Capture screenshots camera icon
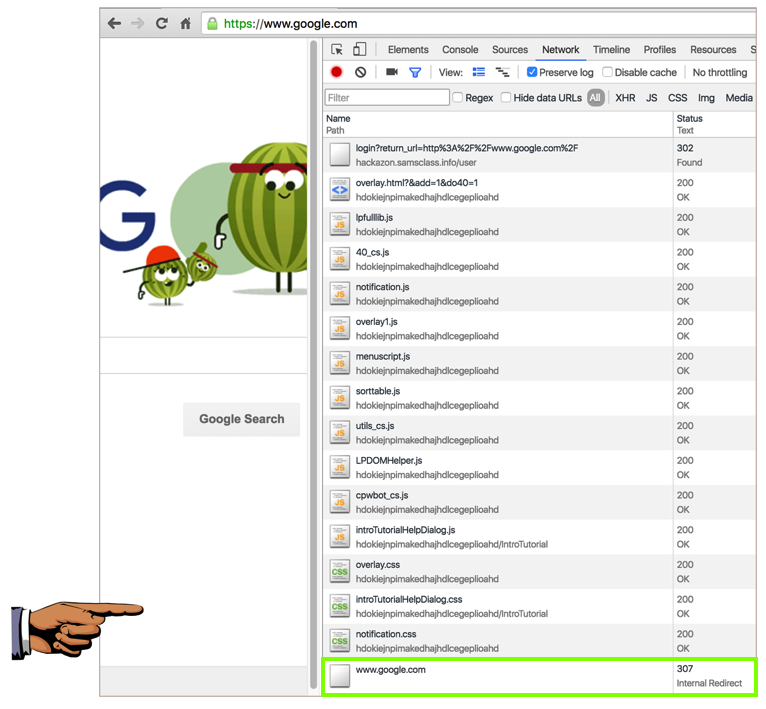Image resolution: width=766 pixels, height=709 pixels. click(392, 72)
